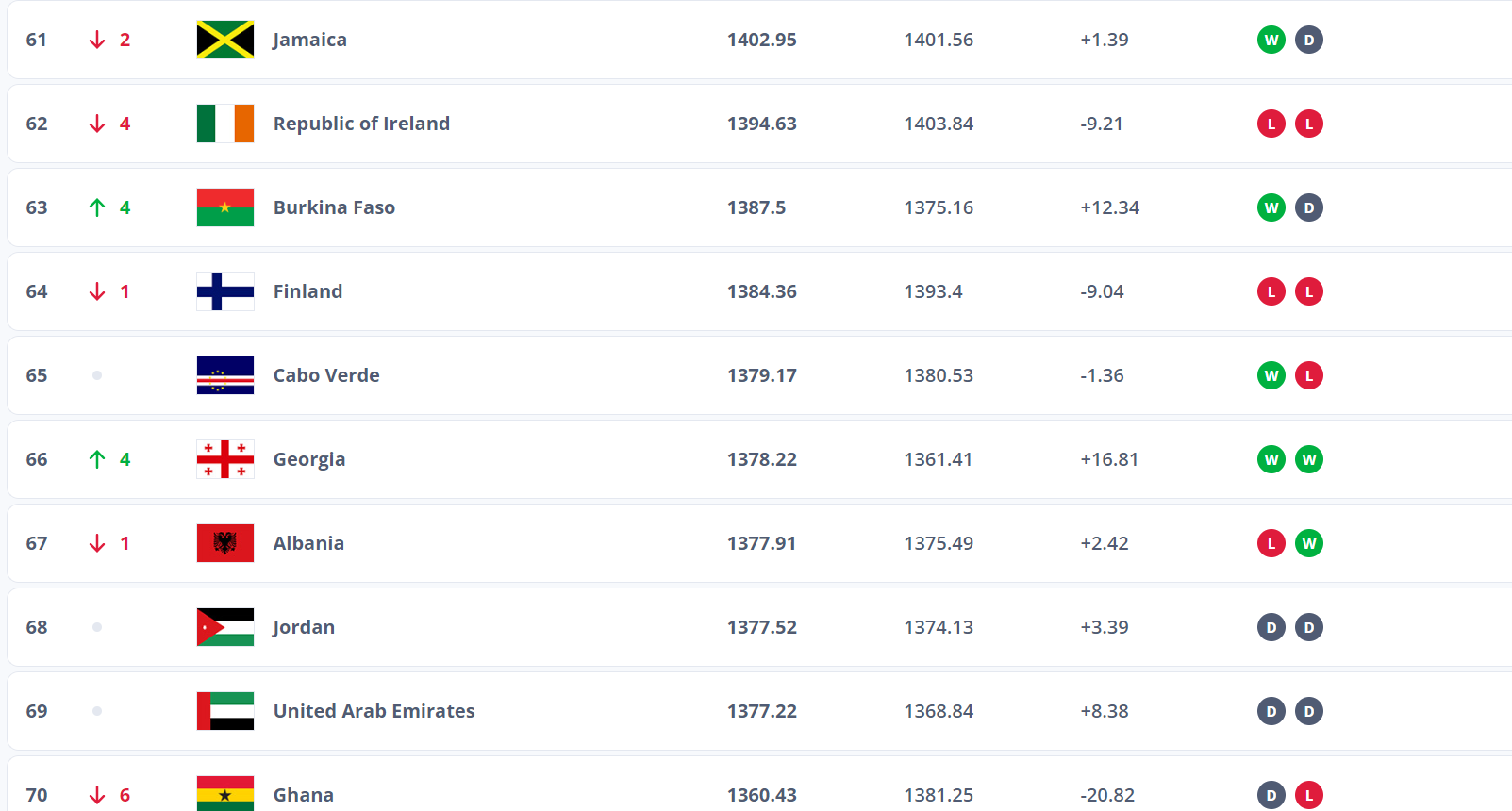Click the Georgia flag icon
1512x811 pixels.
click(x=225, y=459)
